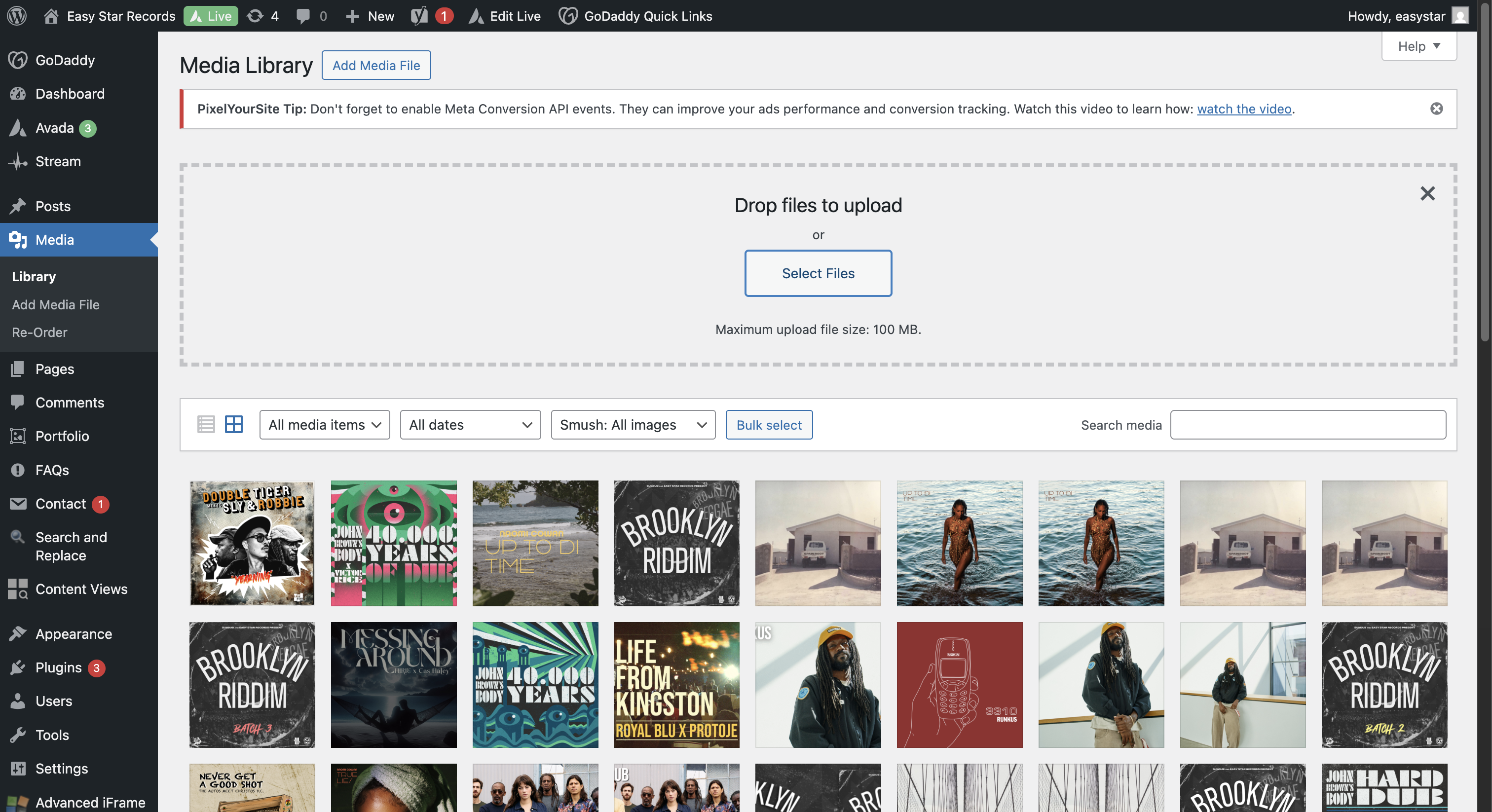The image size is (1492, 812).
Task: Follow the watch the video link
Action: pyautogui.click(x=1243, y=109)
